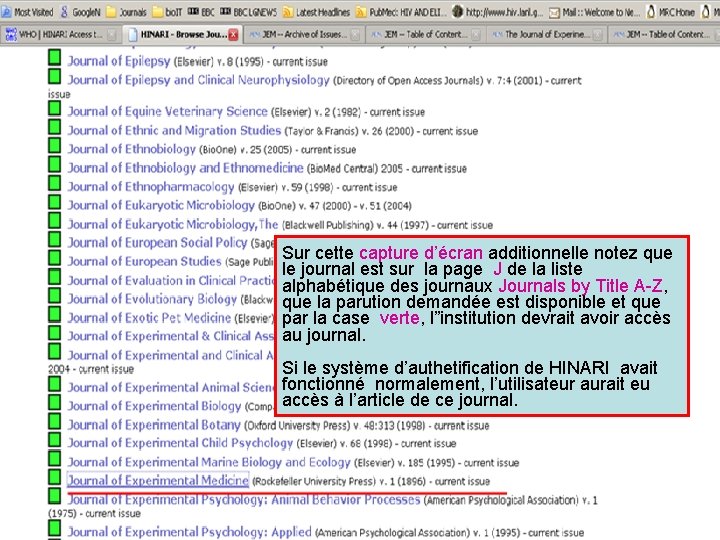This screenshot has height=540, width=720.
Task: Open hiv.lanl.gov bookmark
Action: tap(498, 12)
